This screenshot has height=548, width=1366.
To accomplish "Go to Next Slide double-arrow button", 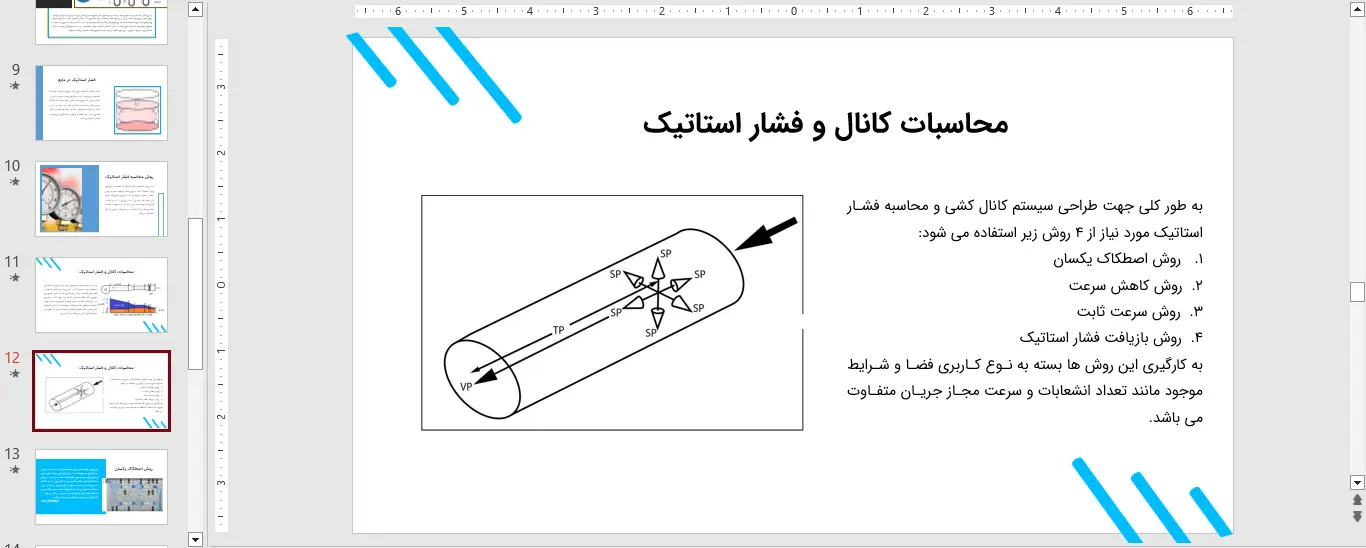I will click(x=1357, y=516).
